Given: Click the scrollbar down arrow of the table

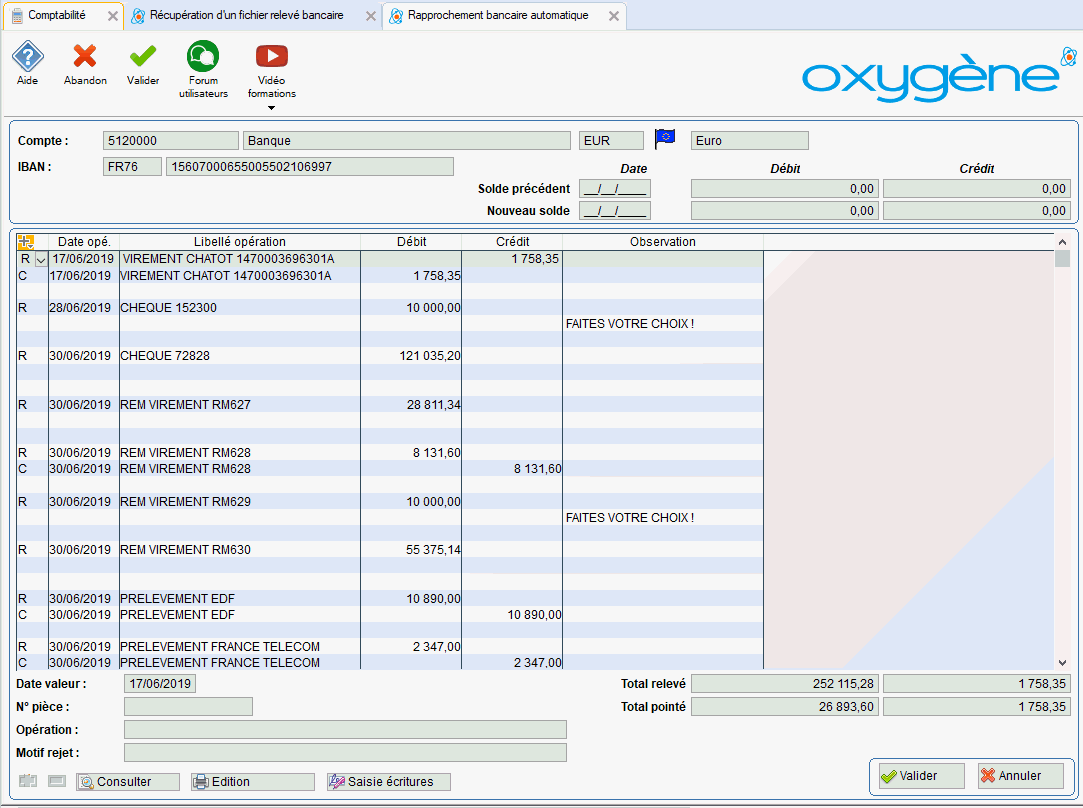Looking at the screenshot, I should [x=1062, y=662].
